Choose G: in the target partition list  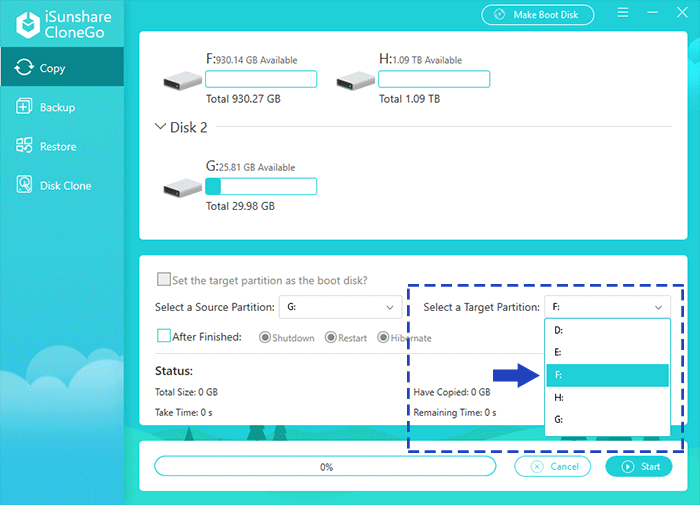coord(607,420)
